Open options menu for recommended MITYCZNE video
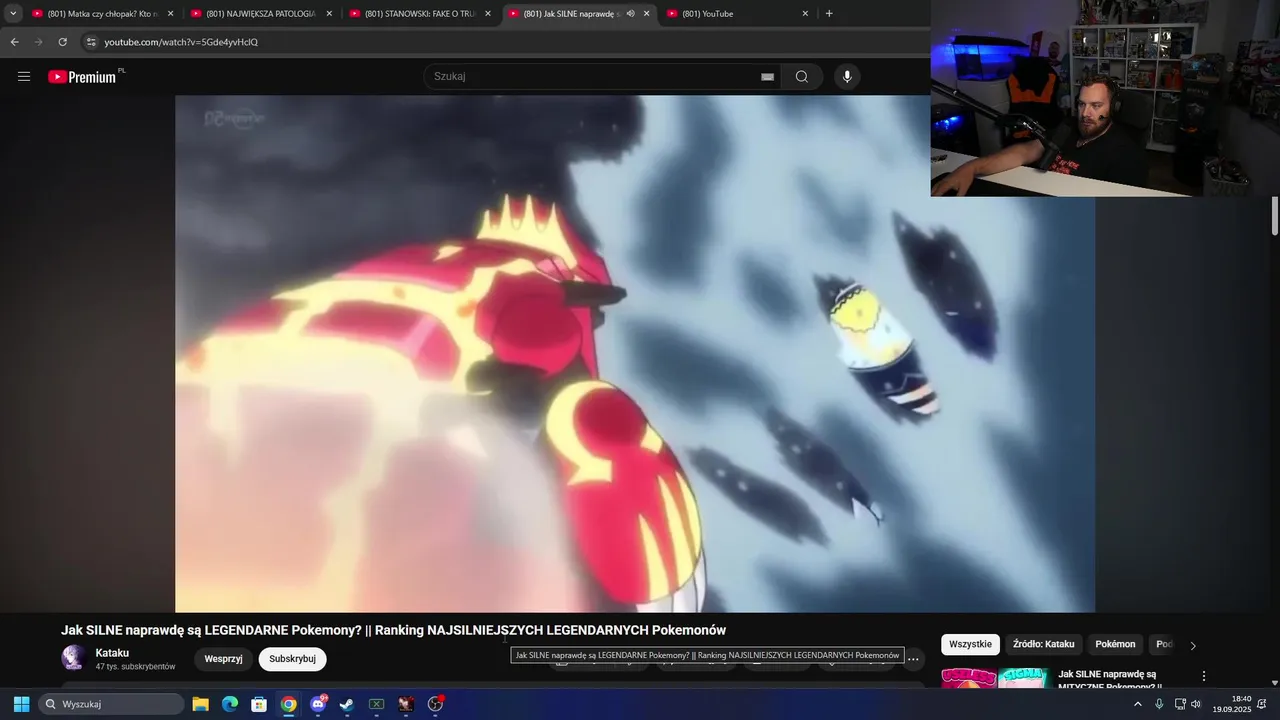This screenshot has height=720, width=1280. click(1204, 676)
